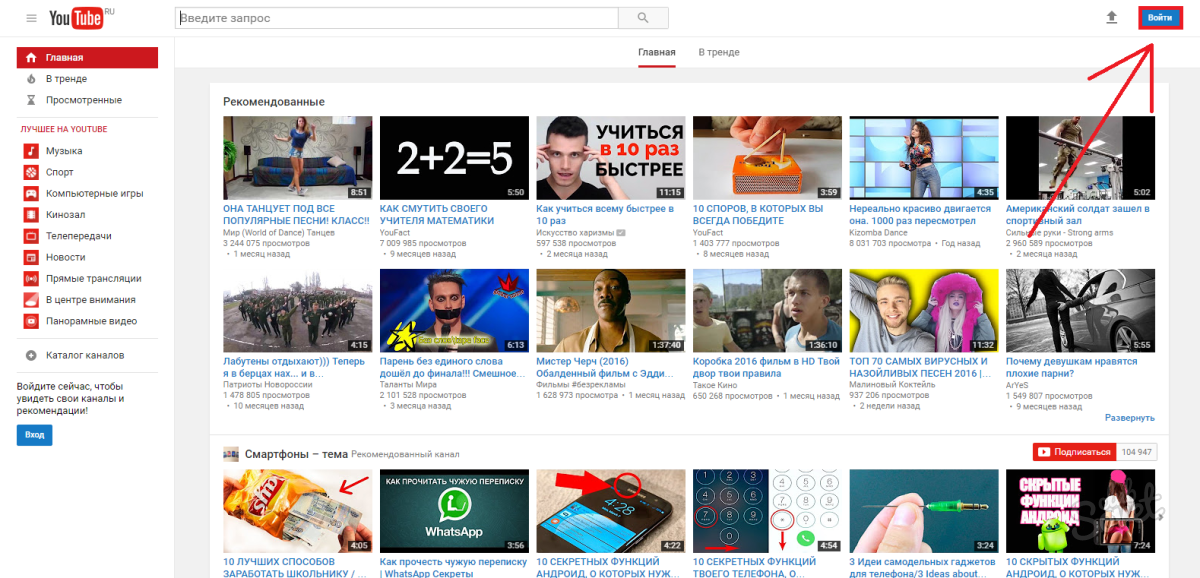The image size is (1200, 578).
Task: Click the Телепередачи sidebar icon
Action: coord(31,236)
